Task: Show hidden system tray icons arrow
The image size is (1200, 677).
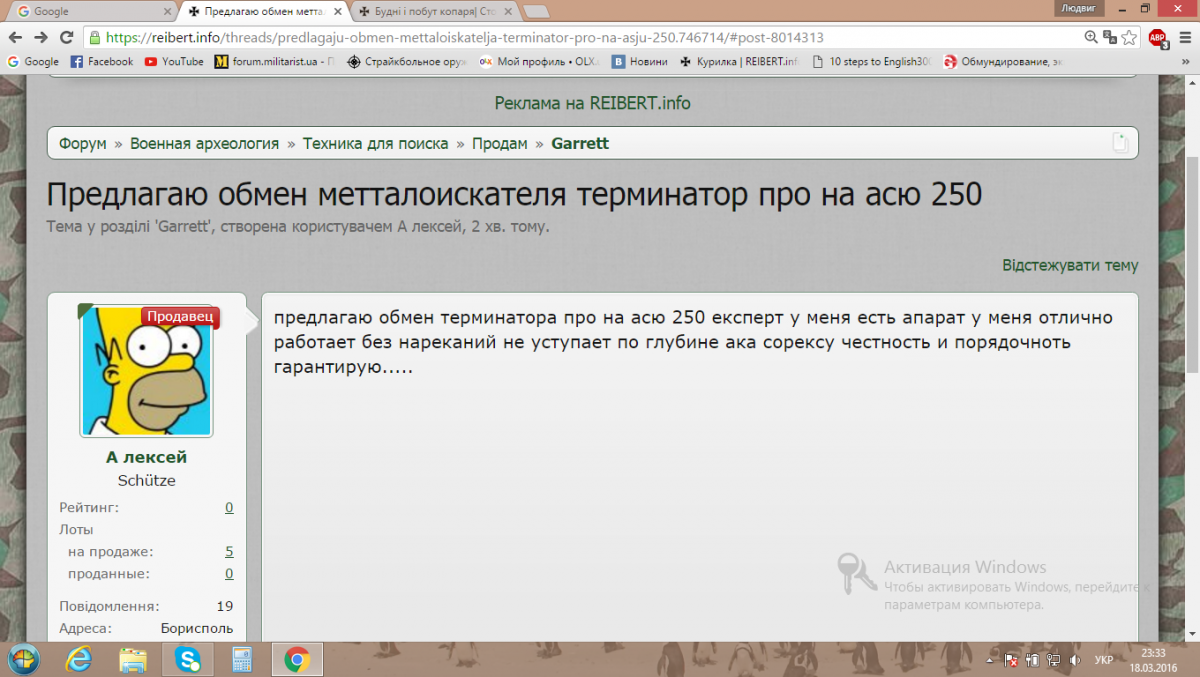Action: [988, 660]
